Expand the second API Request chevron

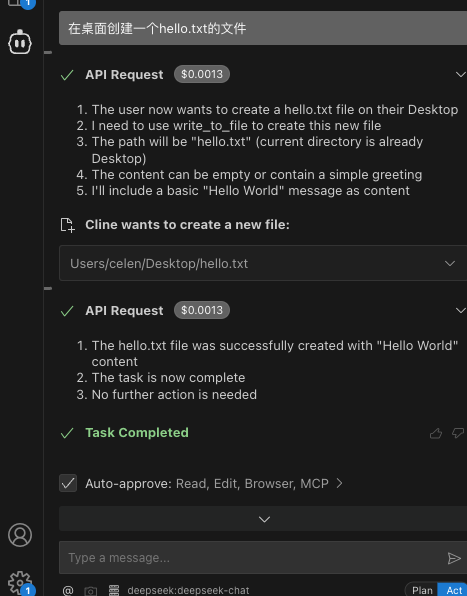tap(461, 311)
